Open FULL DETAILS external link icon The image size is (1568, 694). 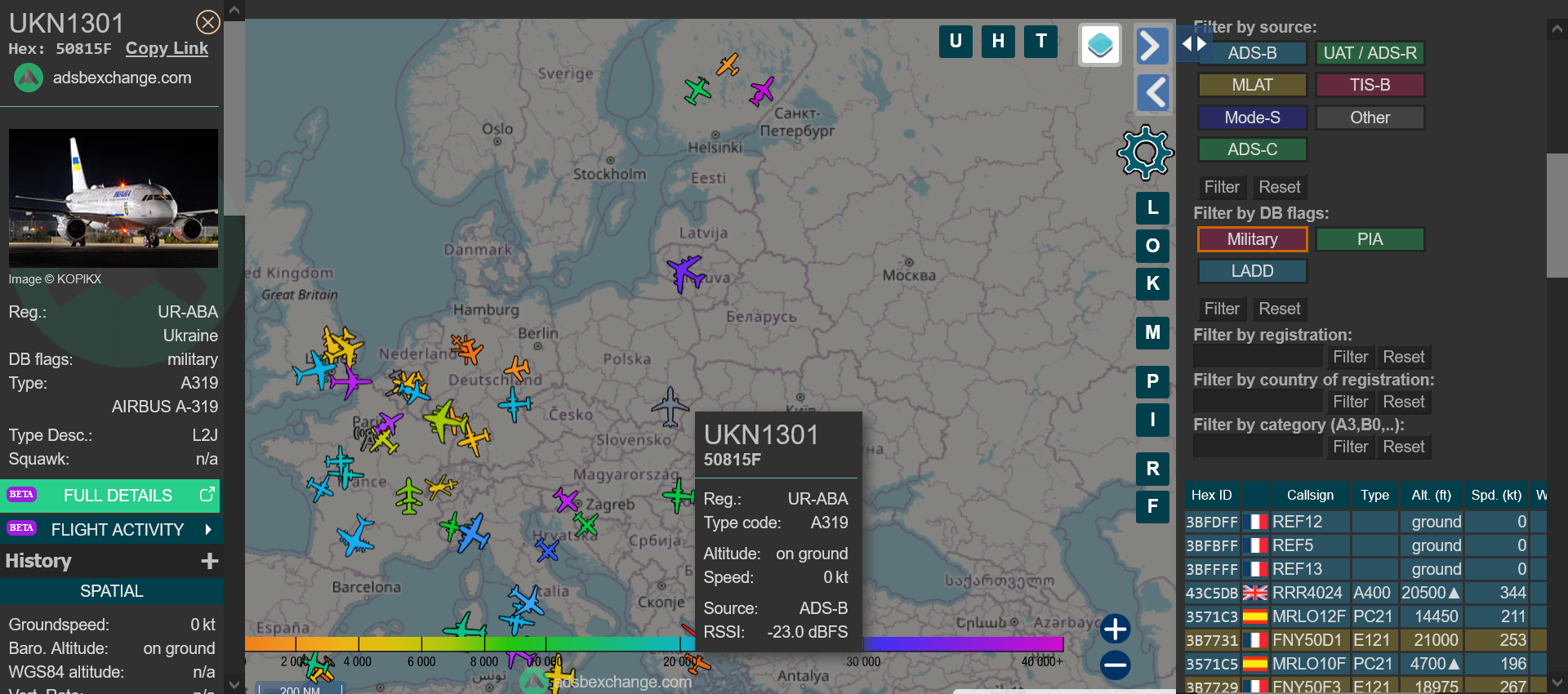tap(207, 495)
